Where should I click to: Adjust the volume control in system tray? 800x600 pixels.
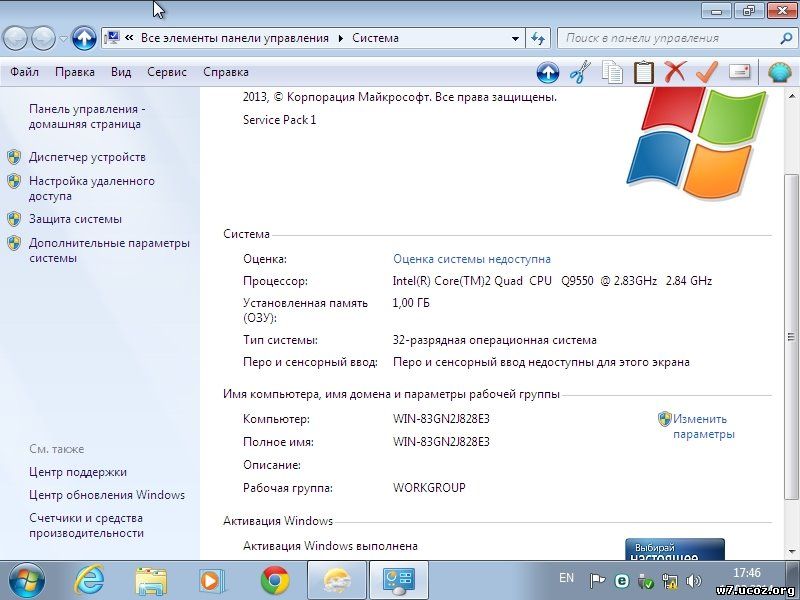pyautogui.click(x=693, y=580)
